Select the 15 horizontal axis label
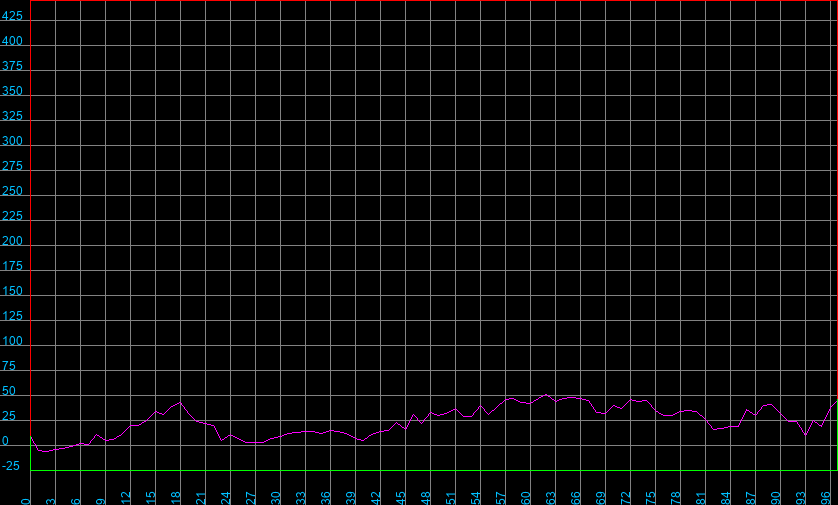Viewport: 838px width, 505px height. [151, 498]
